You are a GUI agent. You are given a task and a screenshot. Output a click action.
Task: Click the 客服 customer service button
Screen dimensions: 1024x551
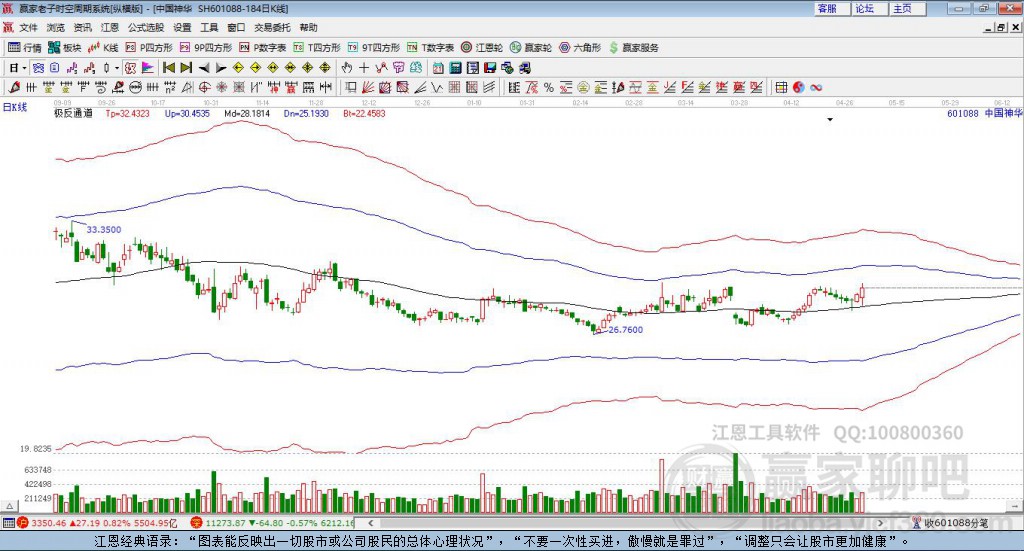[x=831, y=8]
